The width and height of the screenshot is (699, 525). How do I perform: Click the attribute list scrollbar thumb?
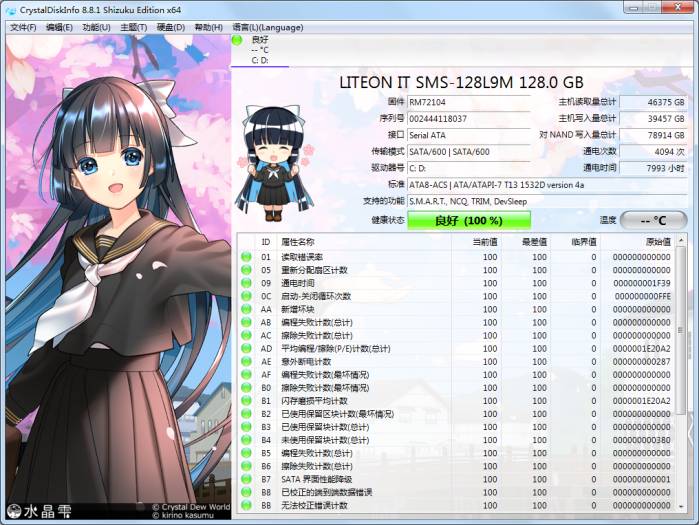tap(681, 330)
